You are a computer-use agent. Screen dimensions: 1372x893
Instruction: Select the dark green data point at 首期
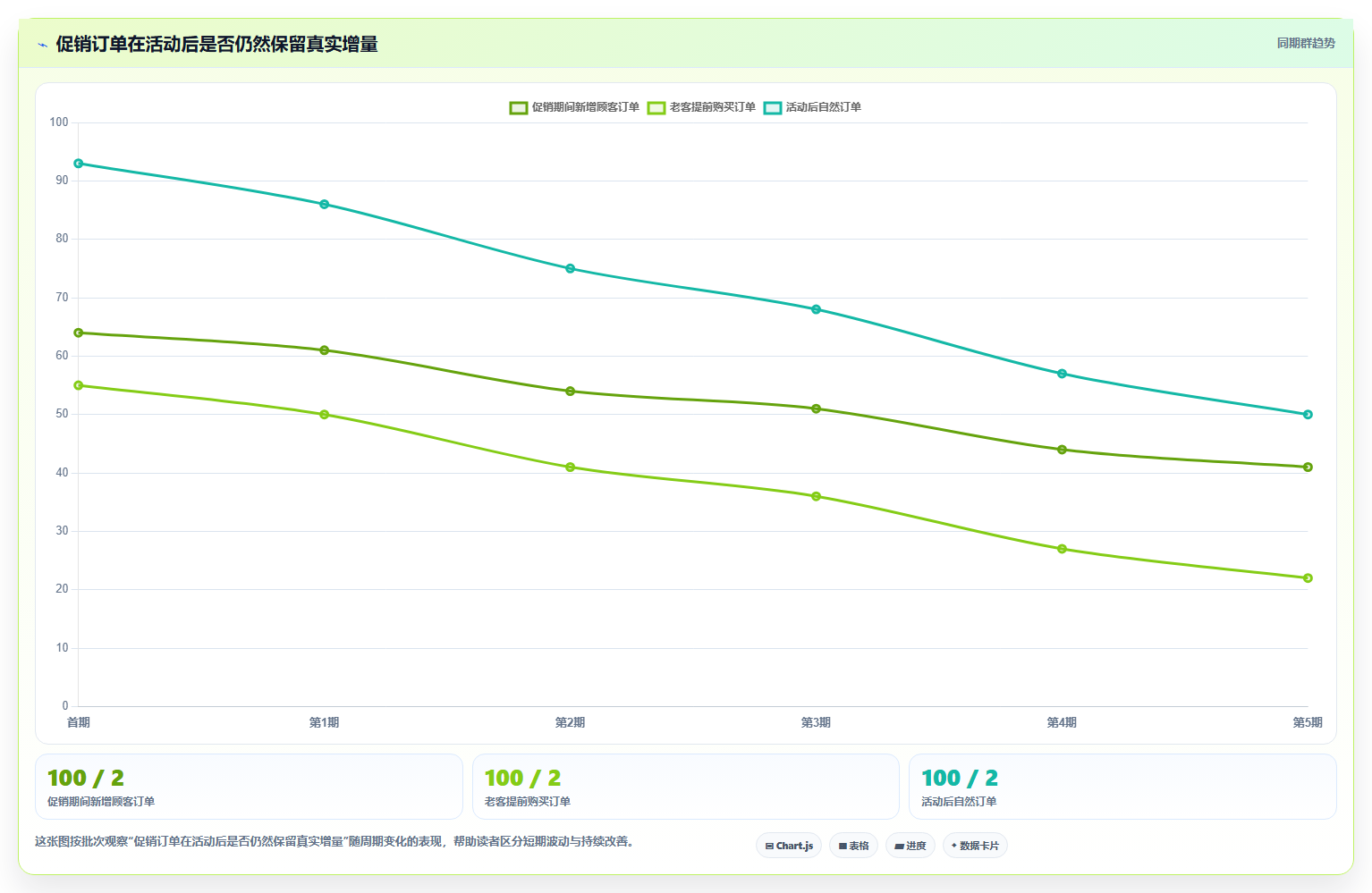pos(79,333)
